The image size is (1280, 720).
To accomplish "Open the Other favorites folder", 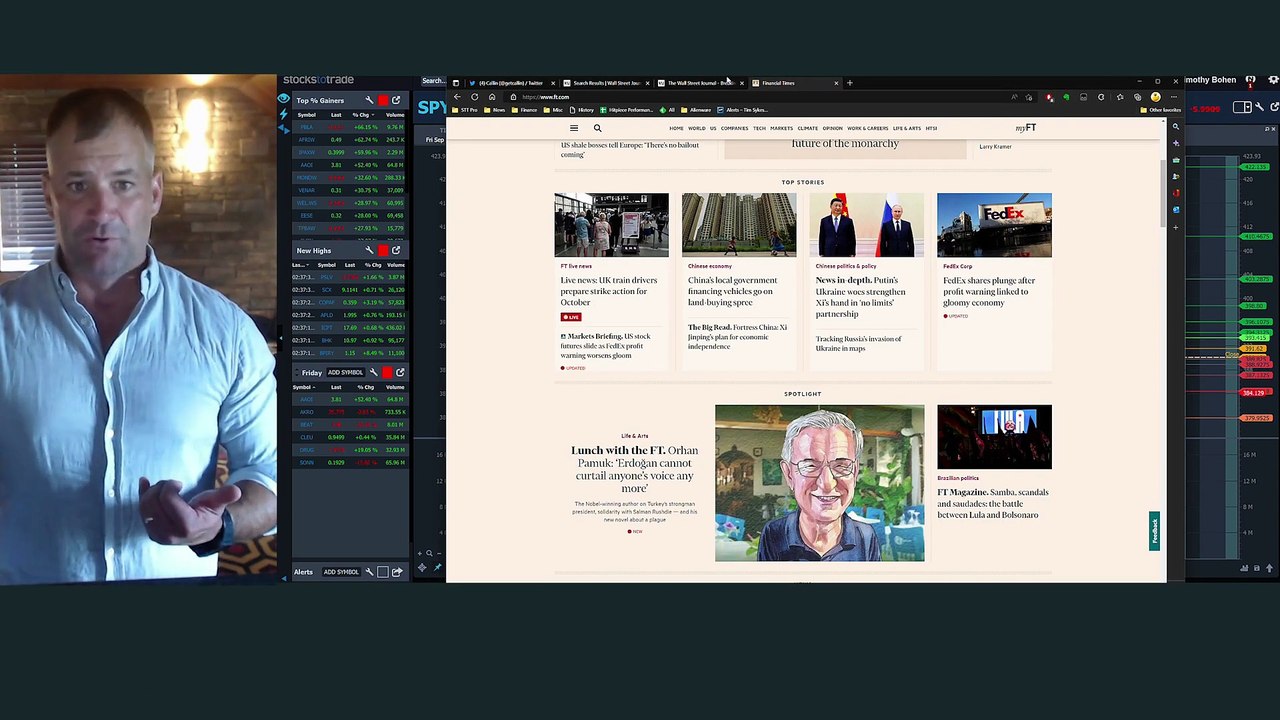I will coord(1162,110).
